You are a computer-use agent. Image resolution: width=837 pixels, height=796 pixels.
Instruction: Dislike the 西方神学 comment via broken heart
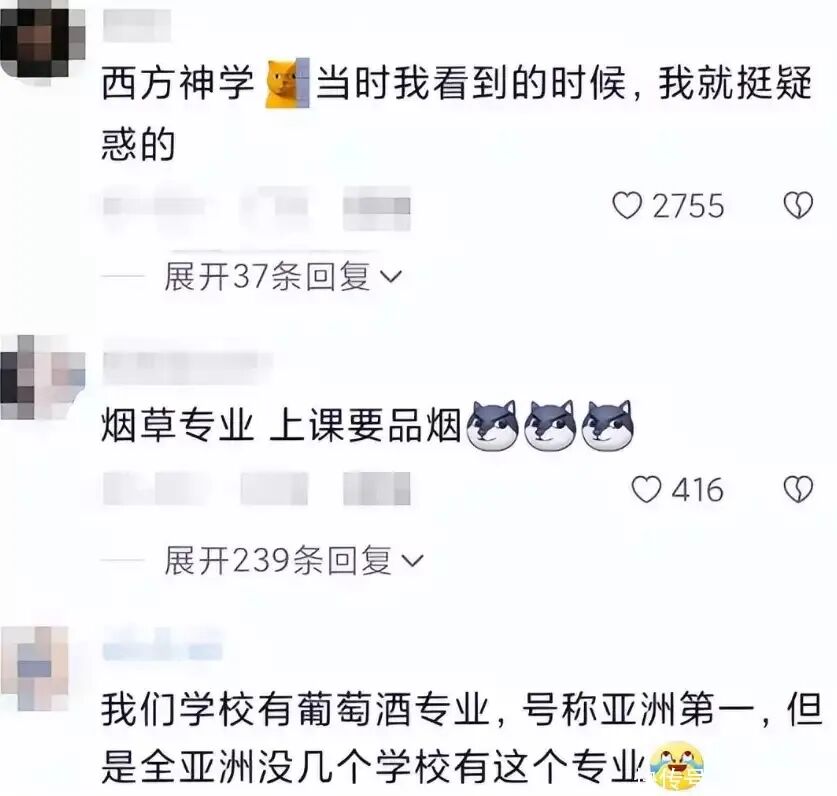click(x=798, y=206)
